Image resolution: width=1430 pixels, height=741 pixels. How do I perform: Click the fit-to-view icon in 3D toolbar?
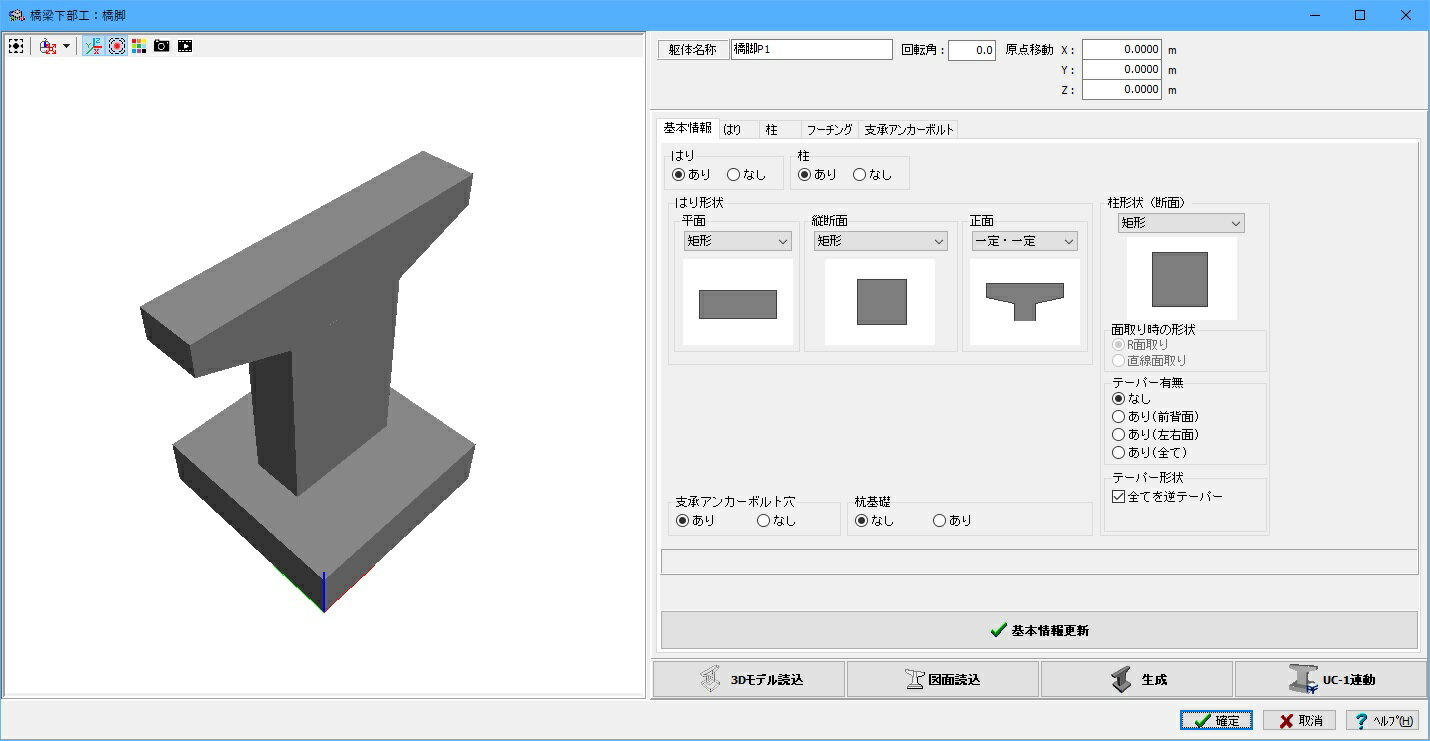tap(16, 46)
